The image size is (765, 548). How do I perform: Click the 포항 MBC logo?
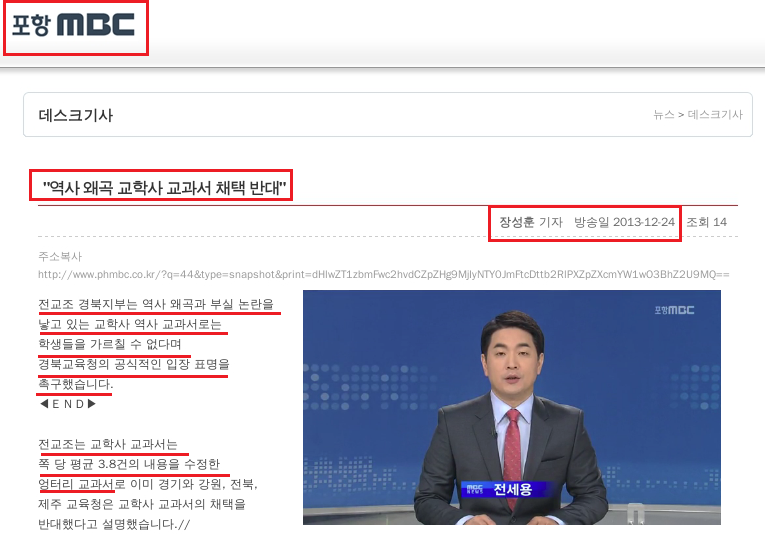[73, 25]
